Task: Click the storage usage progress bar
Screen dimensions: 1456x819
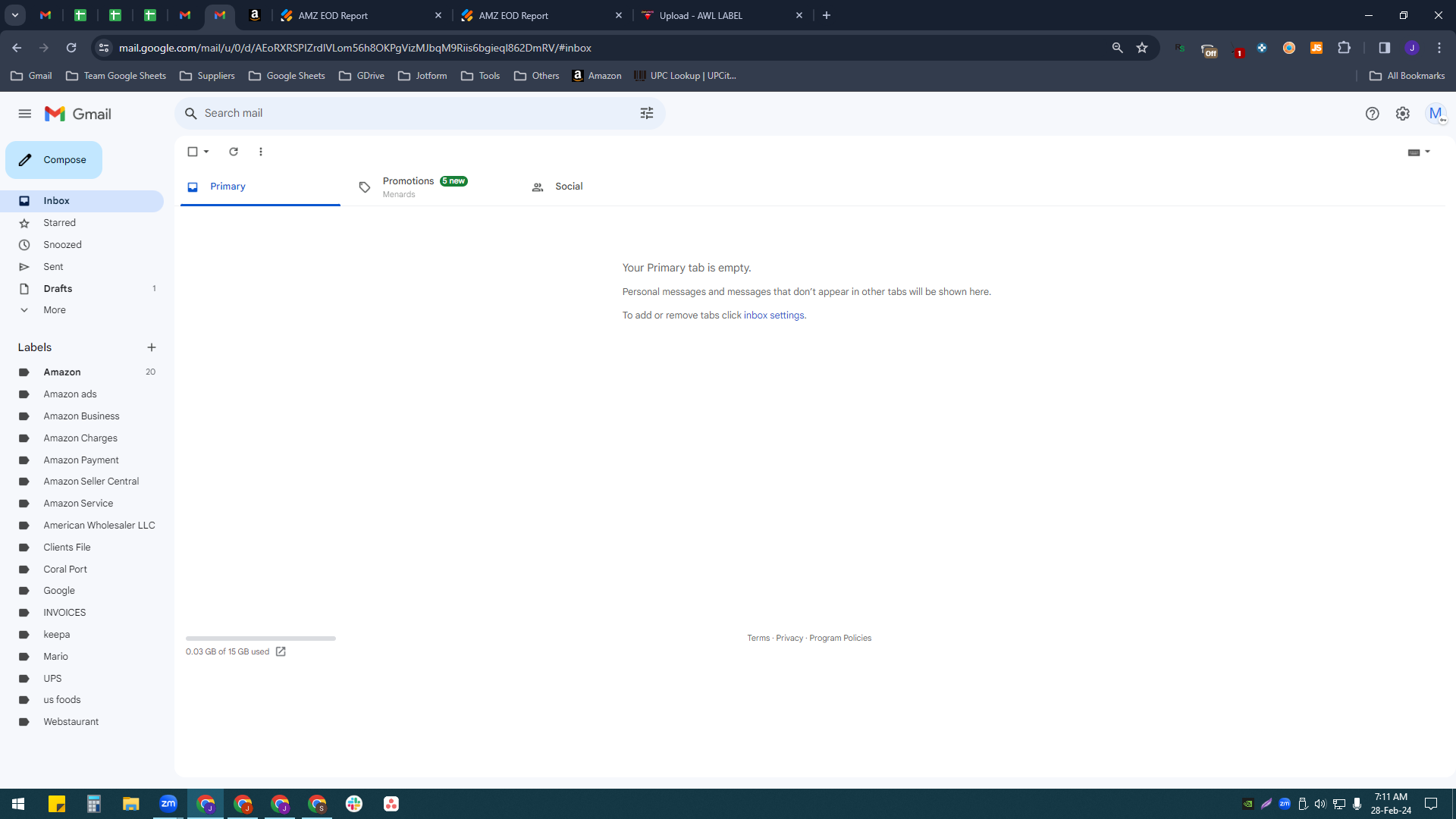Action: tap(261, 639)
